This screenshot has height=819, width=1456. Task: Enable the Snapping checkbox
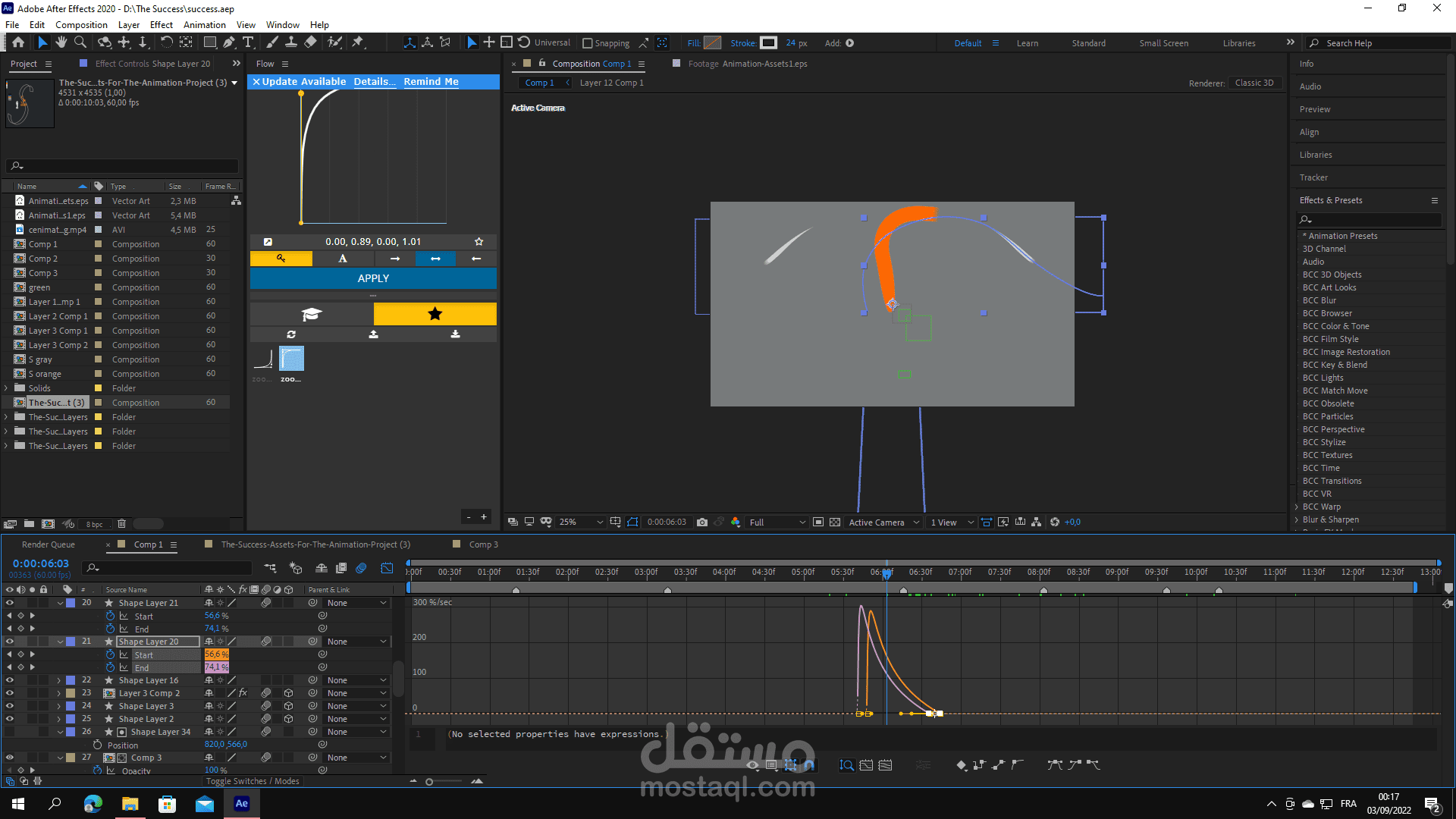coord(587,43)
